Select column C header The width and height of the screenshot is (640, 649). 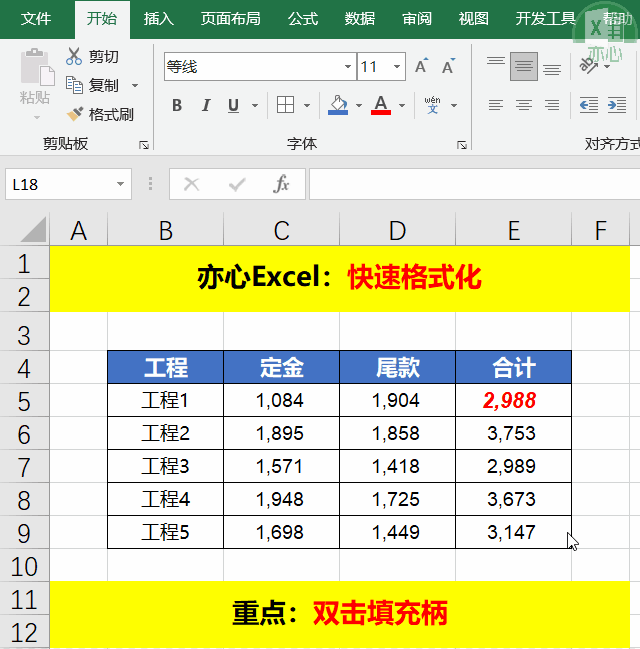click(x=282, y=230)
